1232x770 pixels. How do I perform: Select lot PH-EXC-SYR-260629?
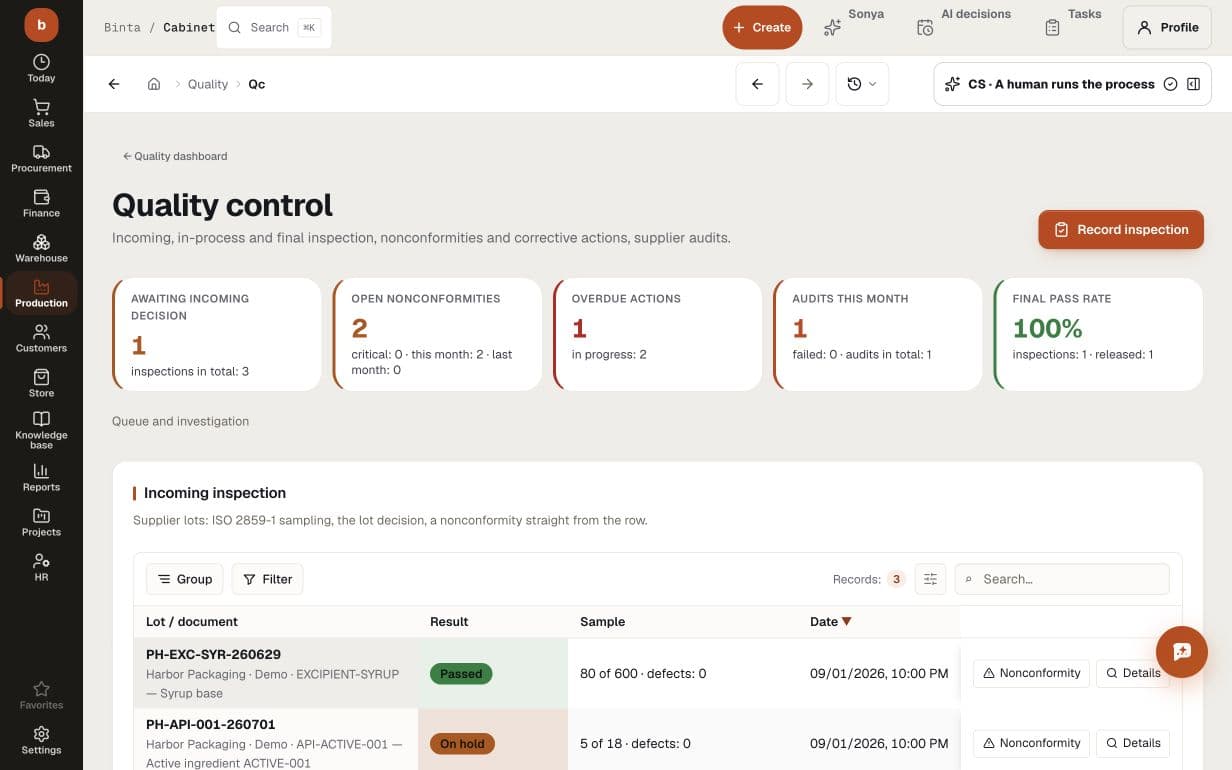coord(213,654)
